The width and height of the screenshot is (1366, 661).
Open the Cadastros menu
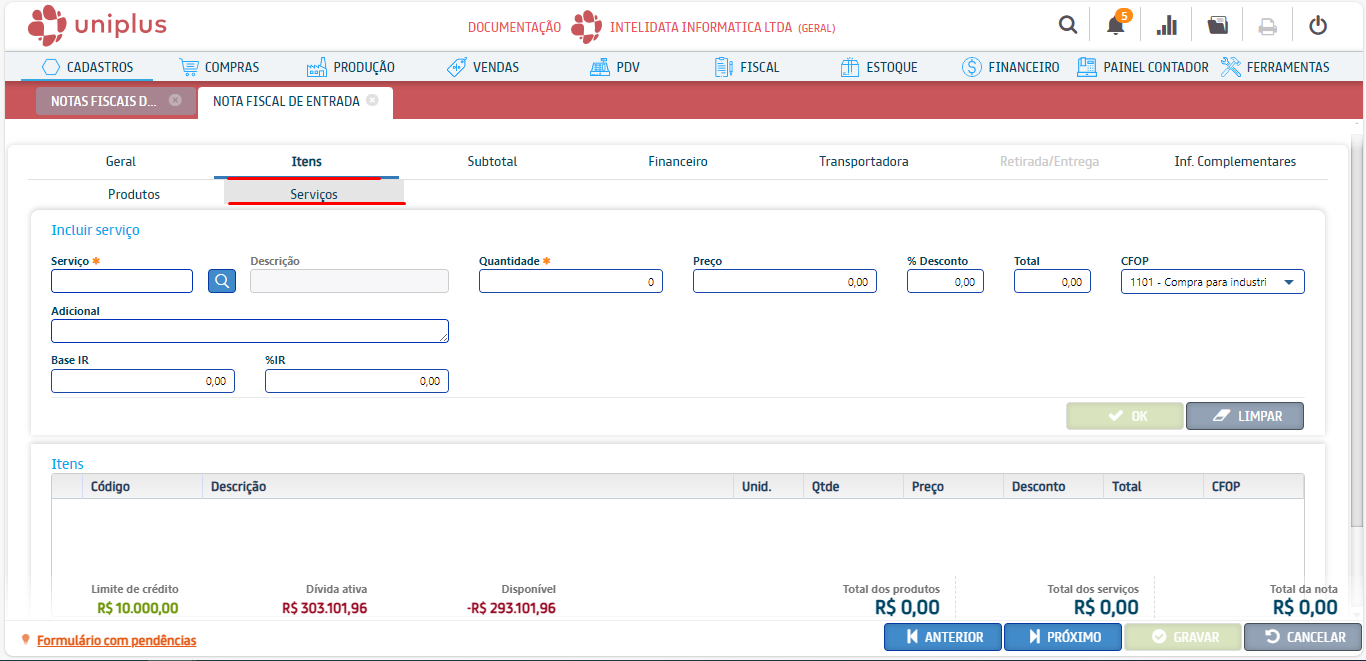click(x=87, y=67)
